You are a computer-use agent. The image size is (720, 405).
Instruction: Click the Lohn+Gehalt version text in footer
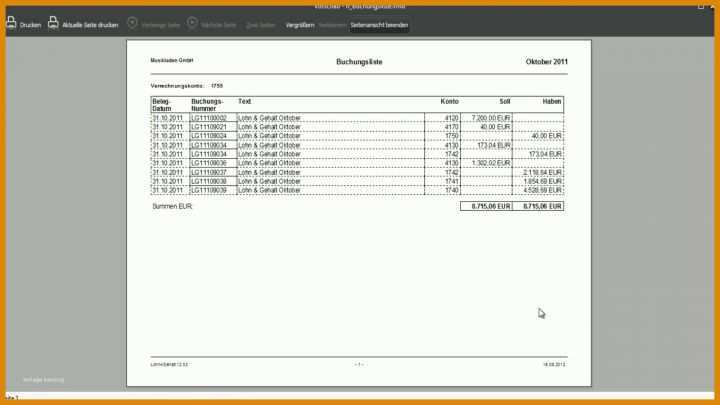tap(169, 365)
